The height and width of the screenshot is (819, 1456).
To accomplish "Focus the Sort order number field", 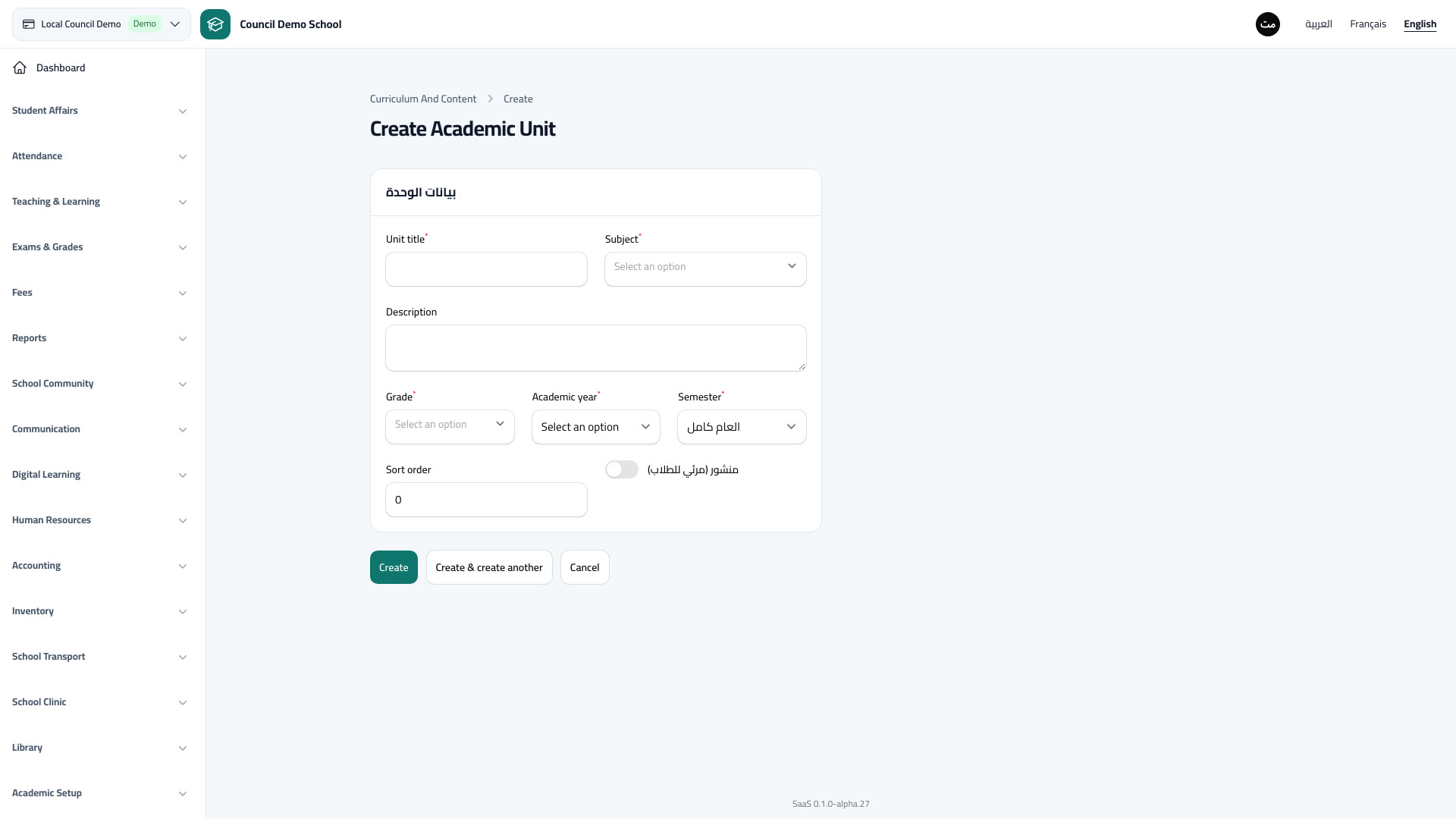I will pyautogui.click(x=486, y=500).
